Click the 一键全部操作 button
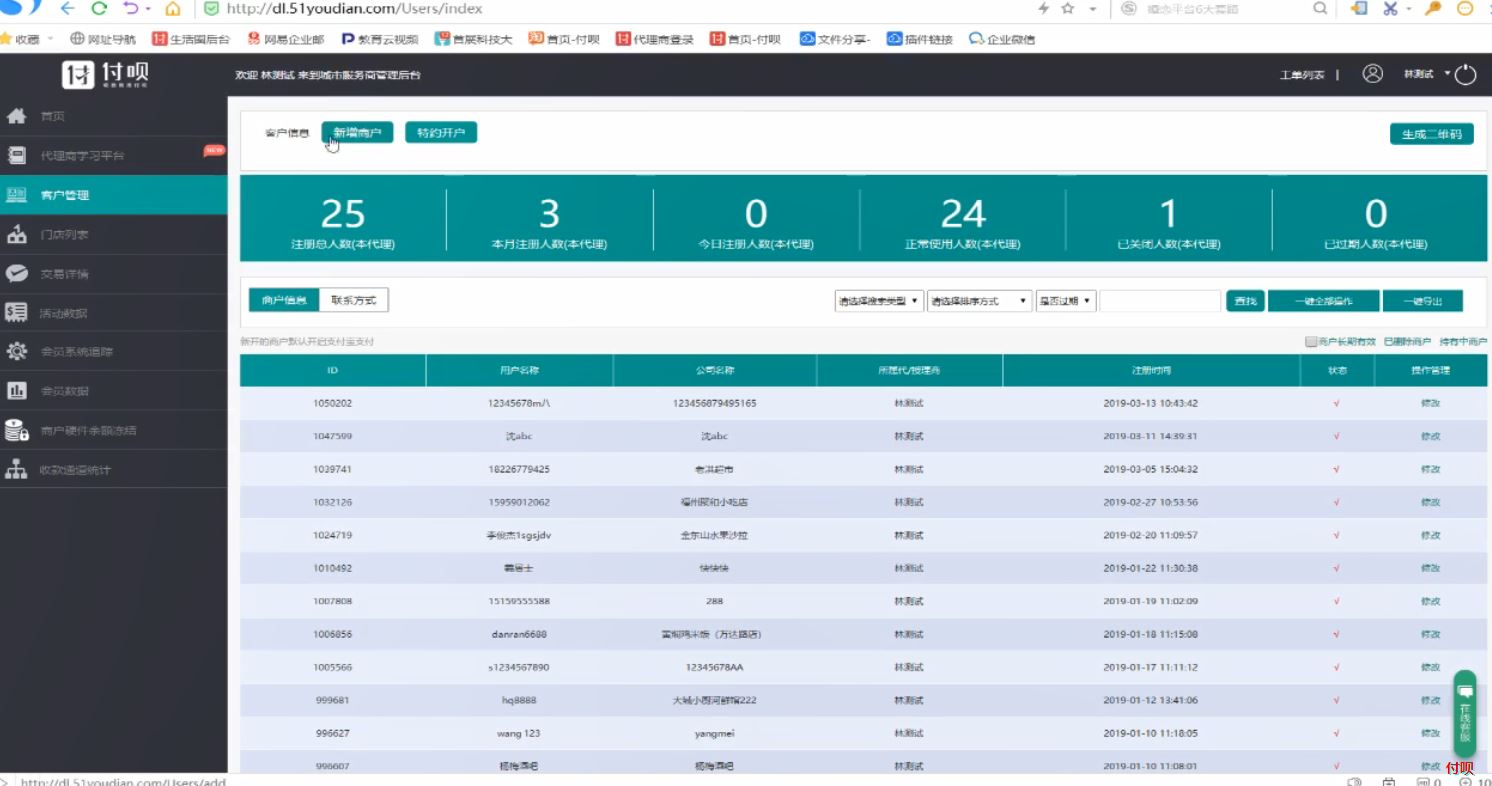The height and width of the screenshot is (786, 1492). 1323,301
